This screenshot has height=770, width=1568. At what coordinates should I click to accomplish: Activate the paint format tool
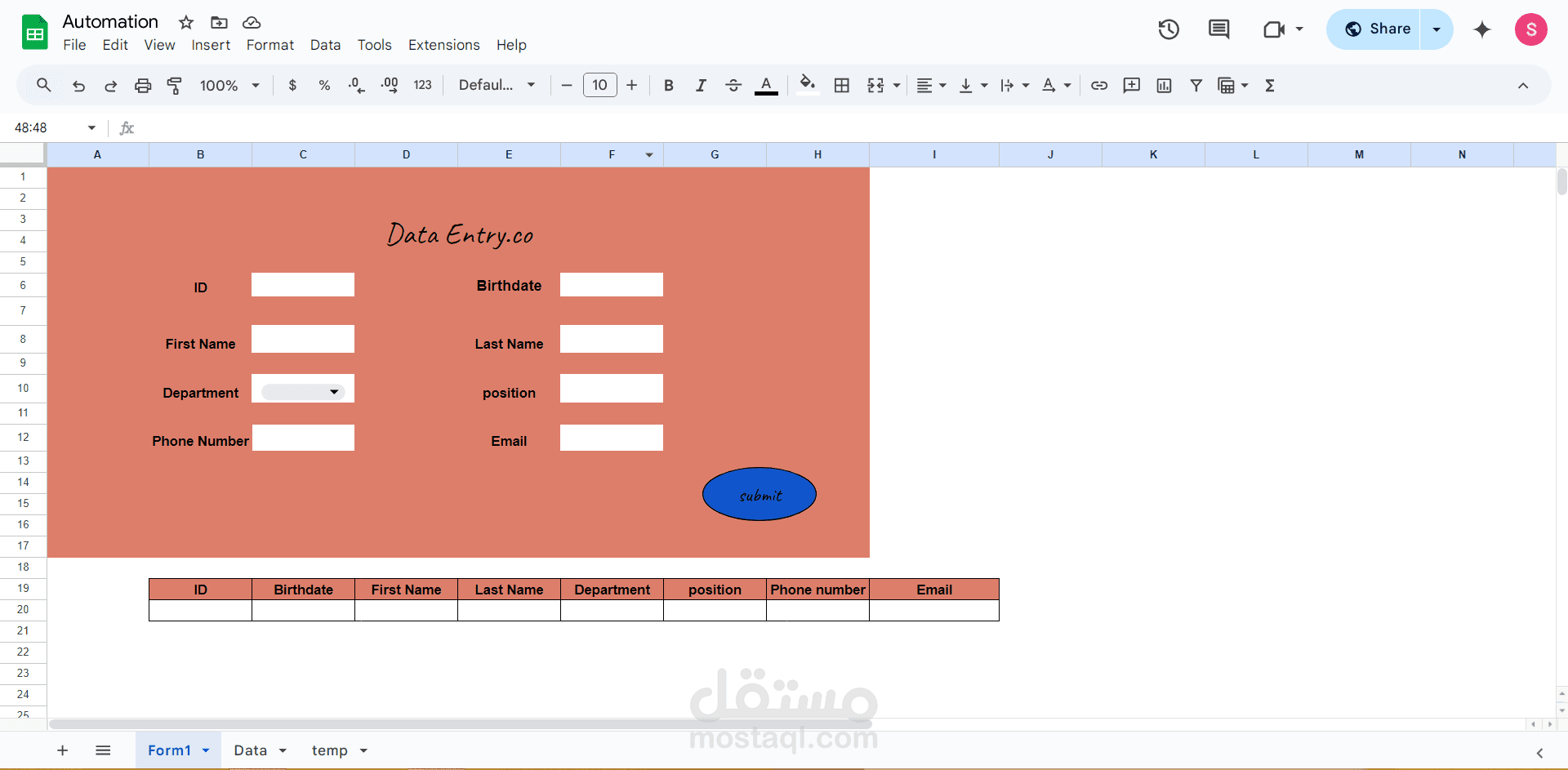point(174,86)
